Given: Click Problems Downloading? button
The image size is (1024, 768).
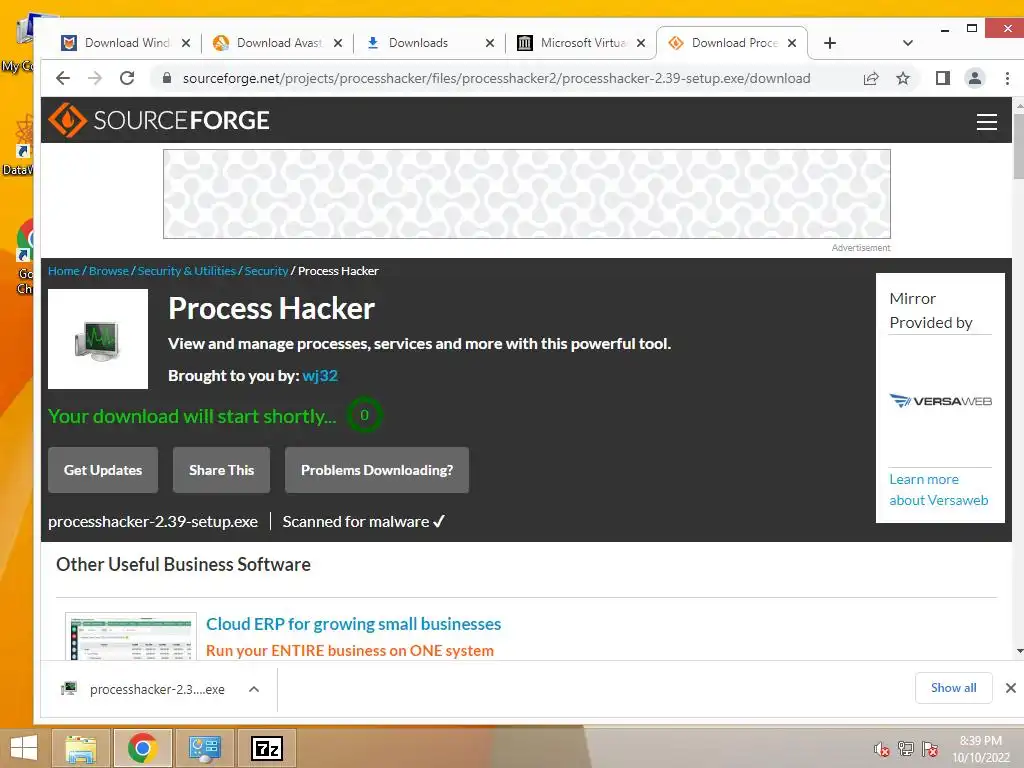Looking at the screenshot, I should (377, 470).
